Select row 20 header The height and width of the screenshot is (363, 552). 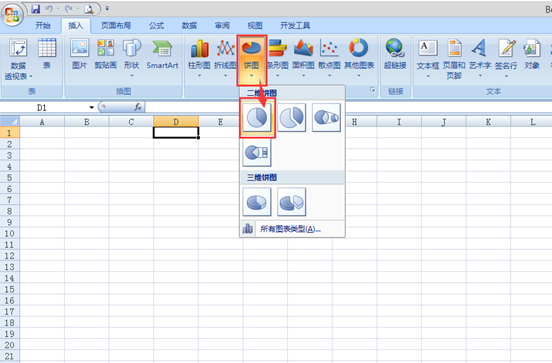tap(10, 345)
